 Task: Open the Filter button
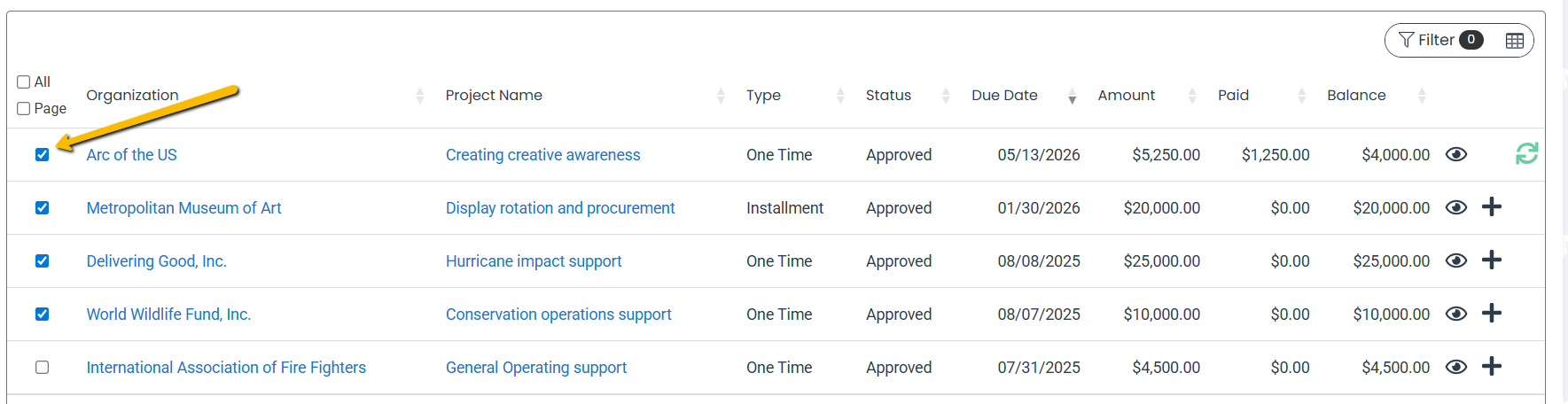1440,40
